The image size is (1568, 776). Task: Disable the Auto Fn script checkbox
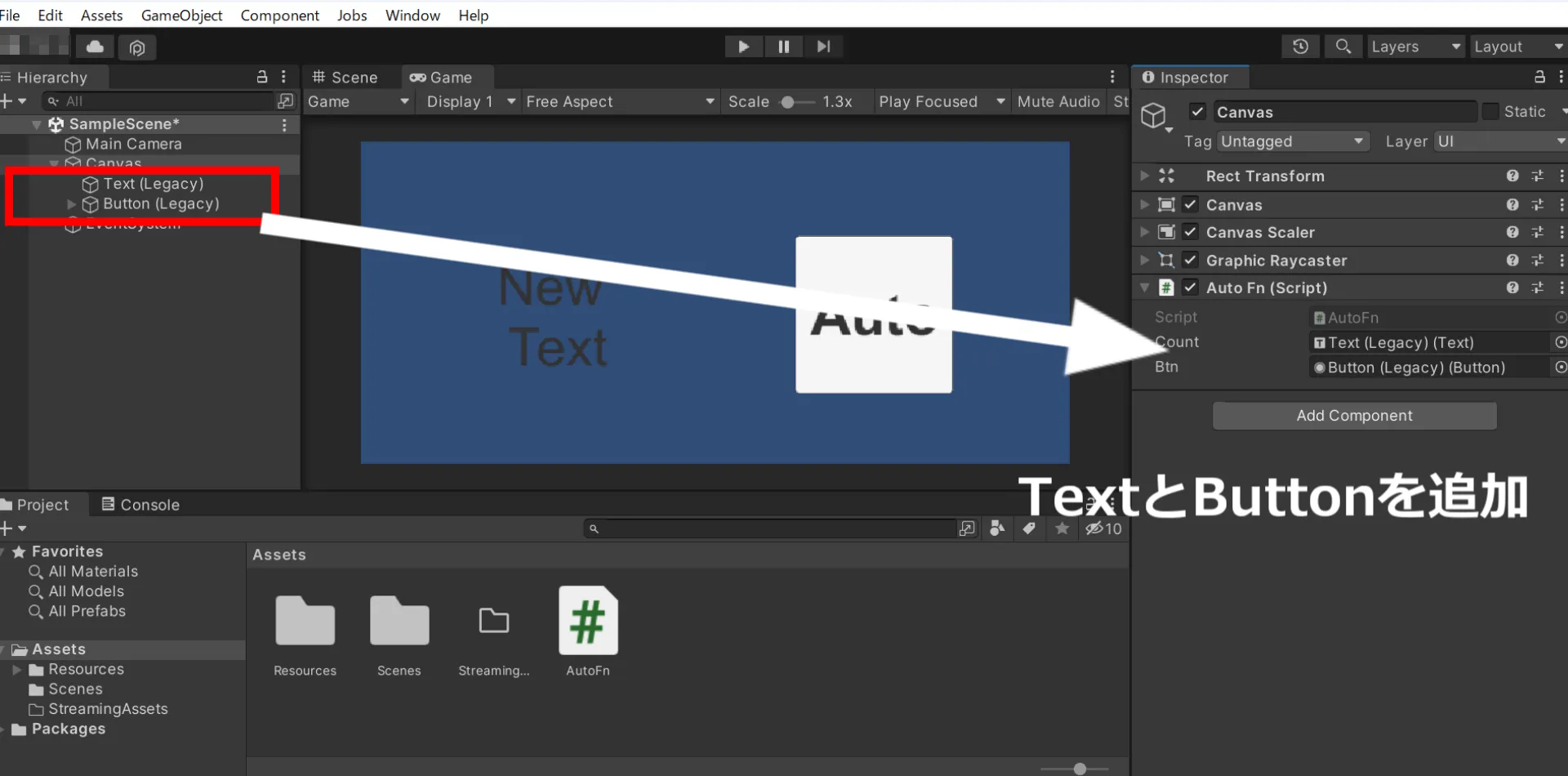click(1190, 288)
